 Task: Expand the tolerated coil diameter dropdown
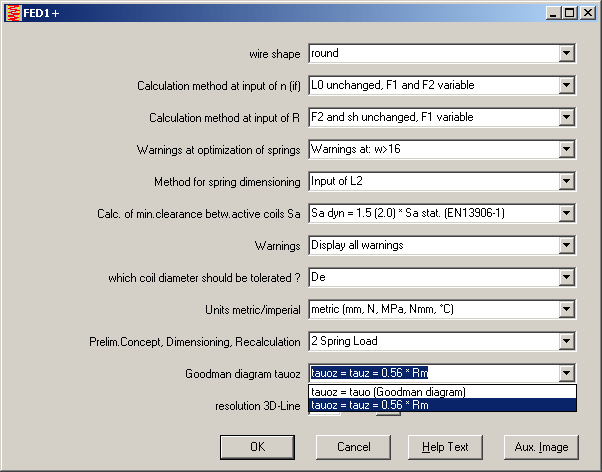(567, 277)
